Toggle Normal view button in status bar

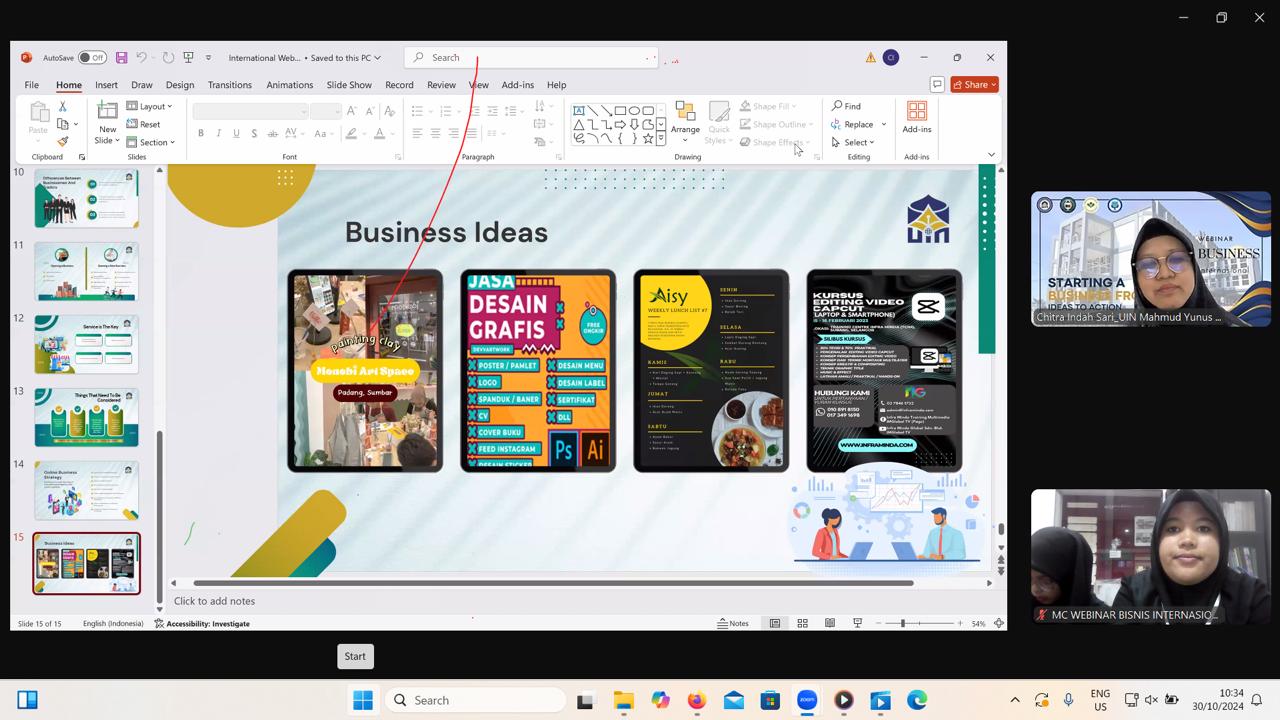tap(775, 623)
